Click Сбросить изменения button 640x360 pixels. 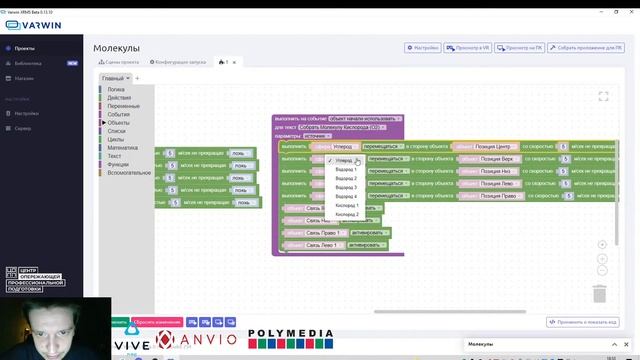coord(157,322)
